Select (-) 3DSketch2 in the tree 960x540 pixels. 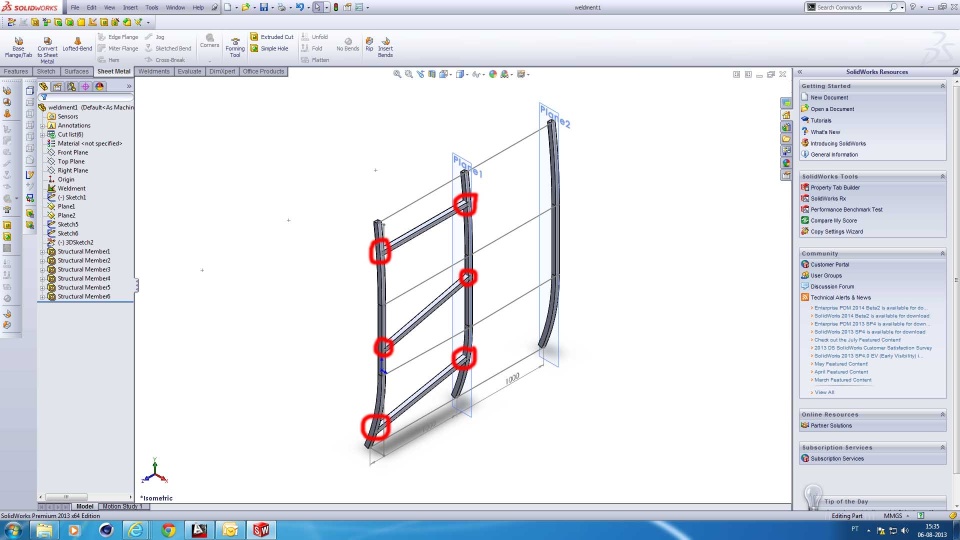coord(75,242)
